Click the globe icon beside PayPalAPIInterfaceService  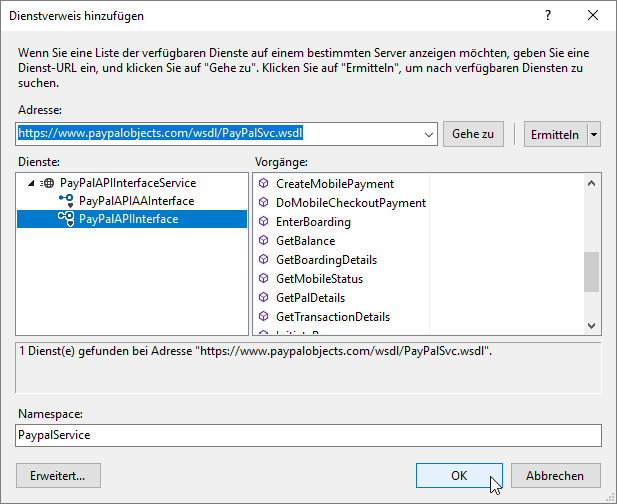pos(48,183)
